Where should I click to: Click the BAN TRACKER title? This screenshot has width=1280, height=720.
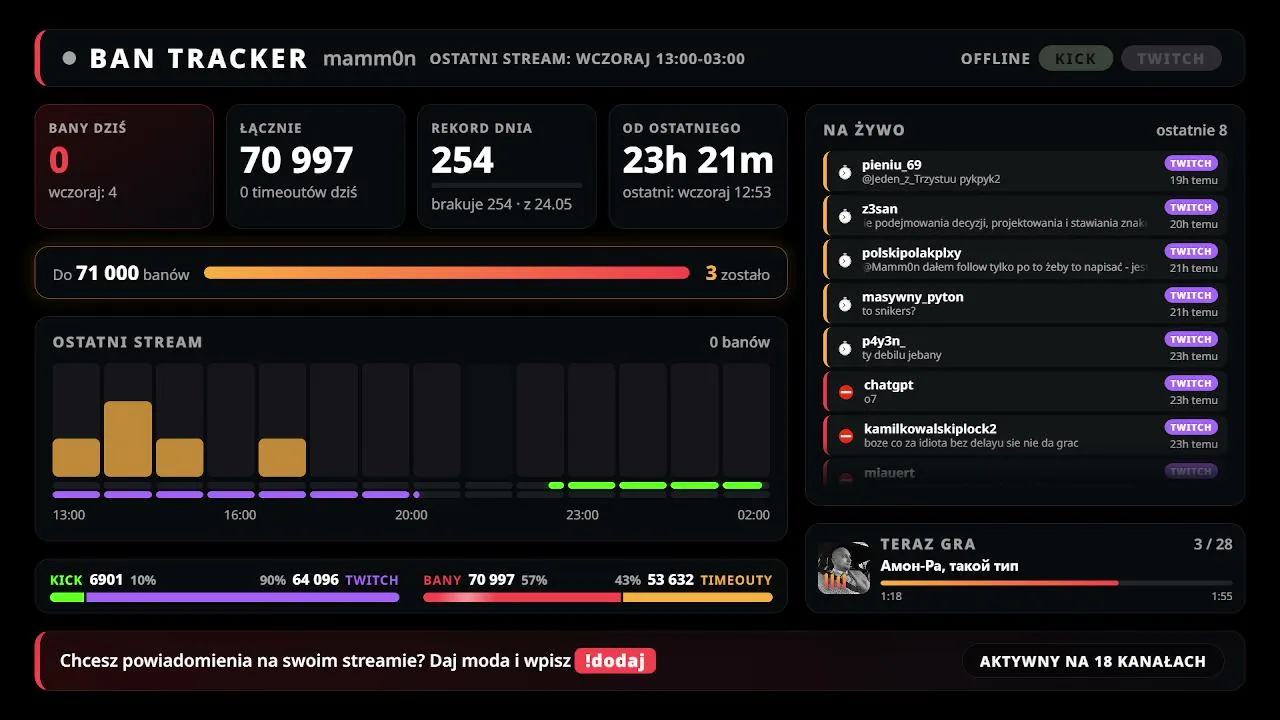[x=198, y=58]
